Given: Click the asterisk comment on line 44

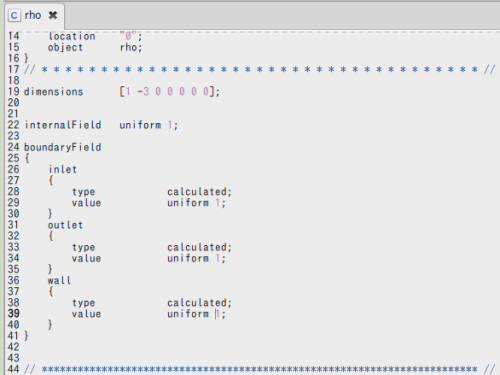Looking at the screenshot, I should click(x=259, y=369).
